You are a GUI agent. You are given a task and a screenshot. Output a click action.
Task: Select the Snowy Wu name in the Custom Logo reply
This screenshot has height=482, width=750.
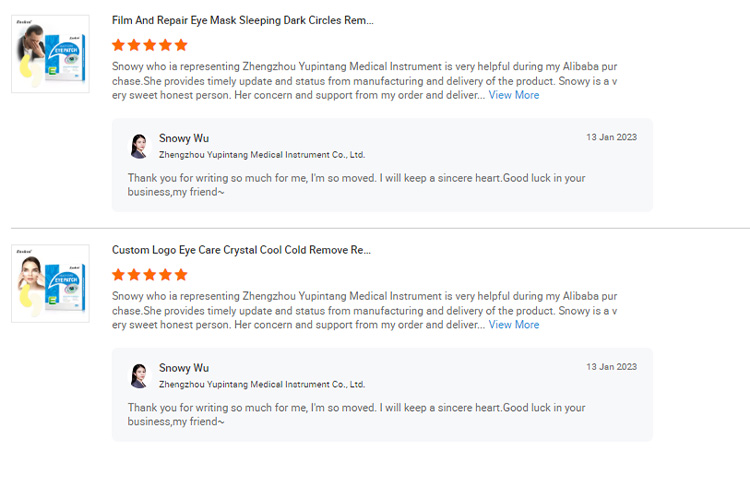(x=184, y=368)
